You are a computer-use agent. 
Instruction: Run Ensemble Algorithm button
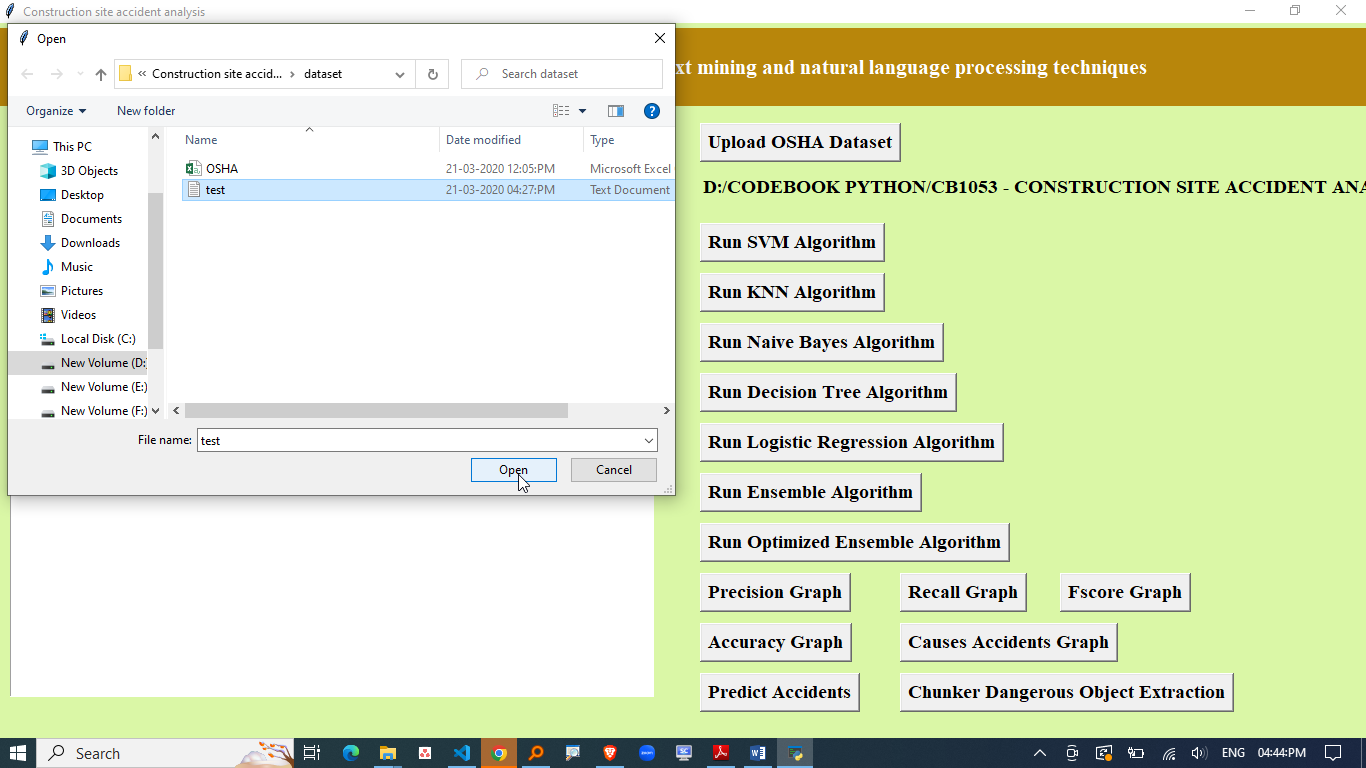tap(810, 492)
